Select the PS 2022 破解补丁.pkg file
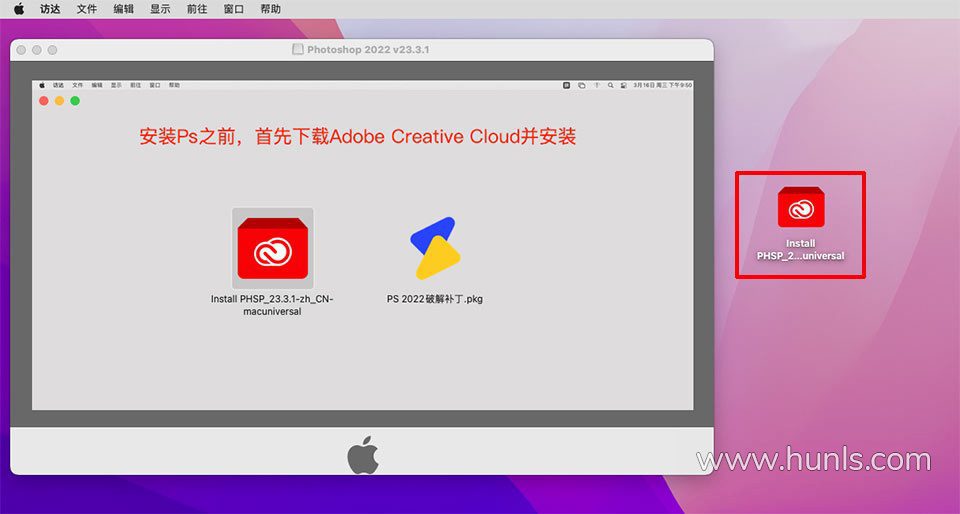Screen dimensions: 960x514 click(435, 248)
